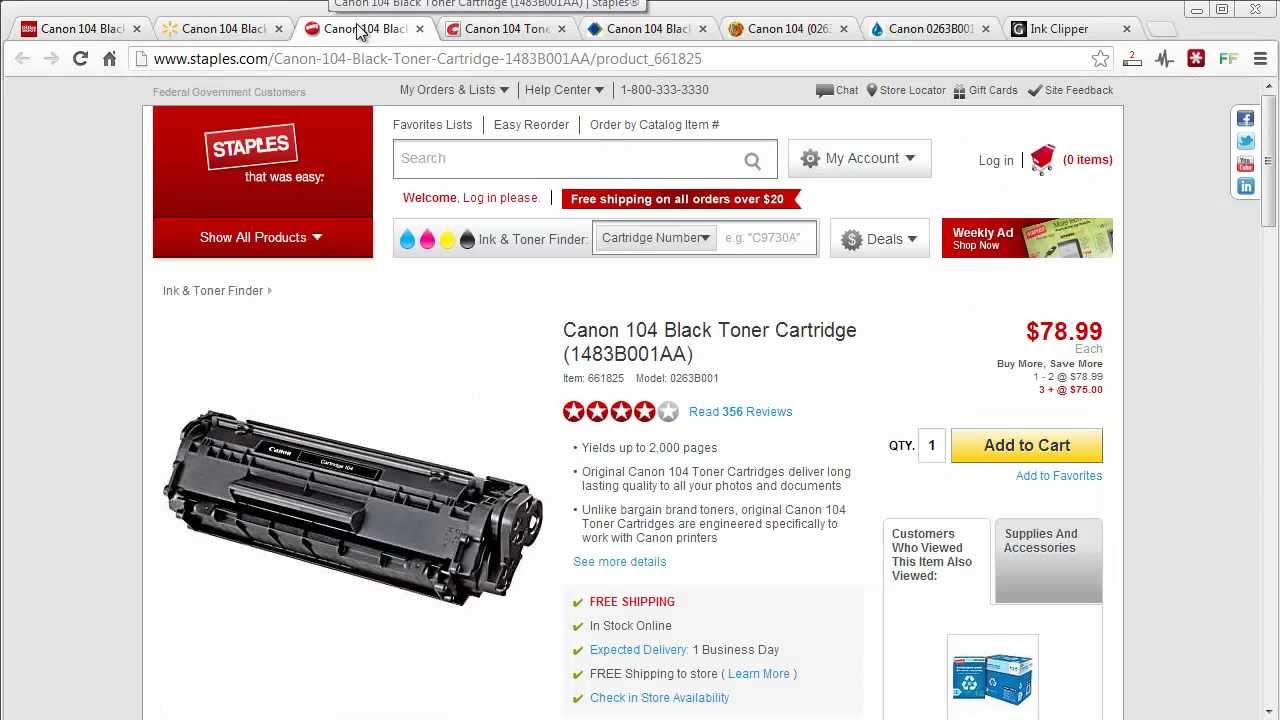
Task: Switch to the Canon 104 Tone tab
Action: 505,29
